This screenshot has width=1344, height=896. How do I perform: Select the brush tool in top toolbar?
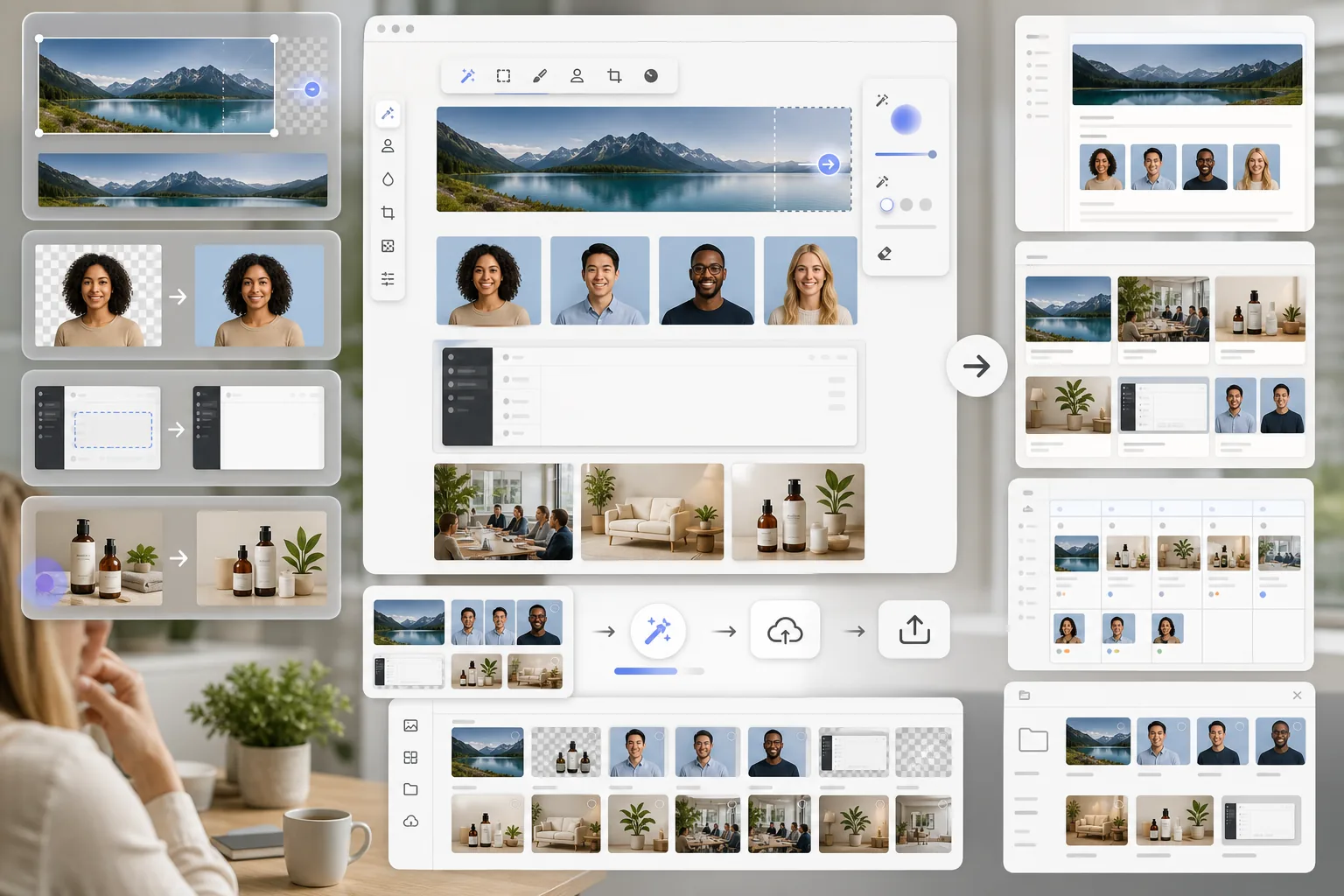point(540,76)
